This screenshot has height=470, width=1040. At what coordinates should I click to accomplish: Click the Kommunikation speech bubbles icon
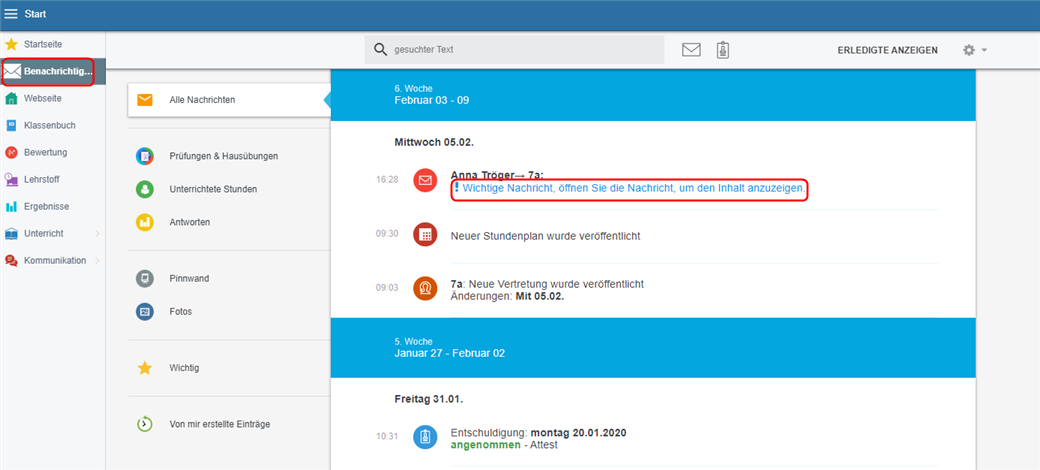click(11, 261)
